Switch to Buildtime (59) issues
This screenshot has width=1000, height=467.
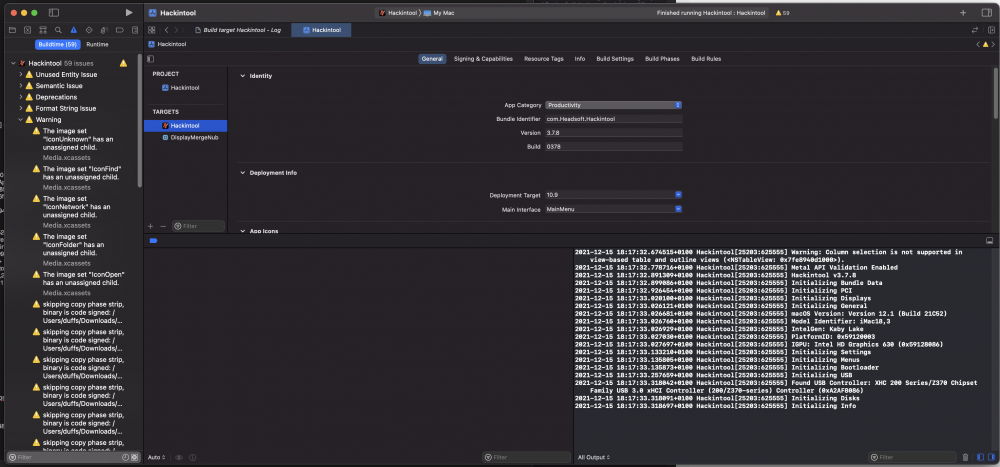point(57,45)
